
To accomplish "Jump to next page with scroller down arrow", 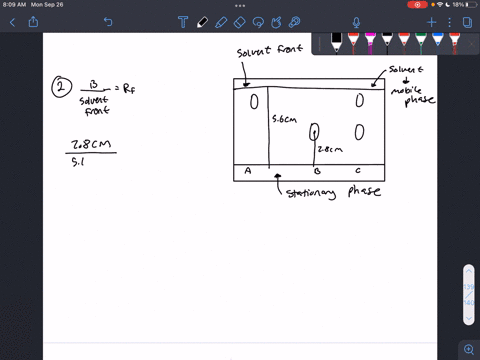I will click(469, 318).
